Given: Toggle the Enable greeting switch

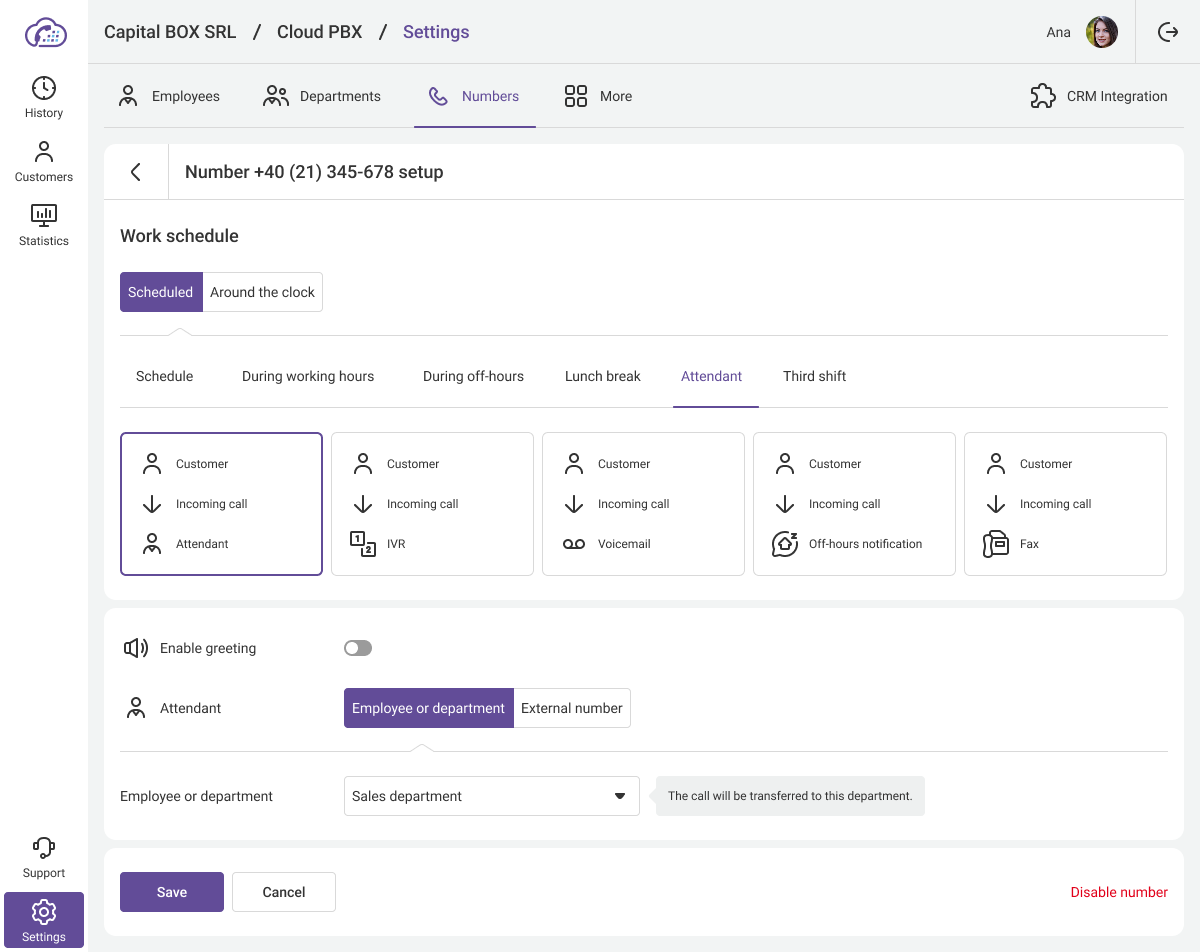Looking at the screenshot, I should click(x=358, y=648).
